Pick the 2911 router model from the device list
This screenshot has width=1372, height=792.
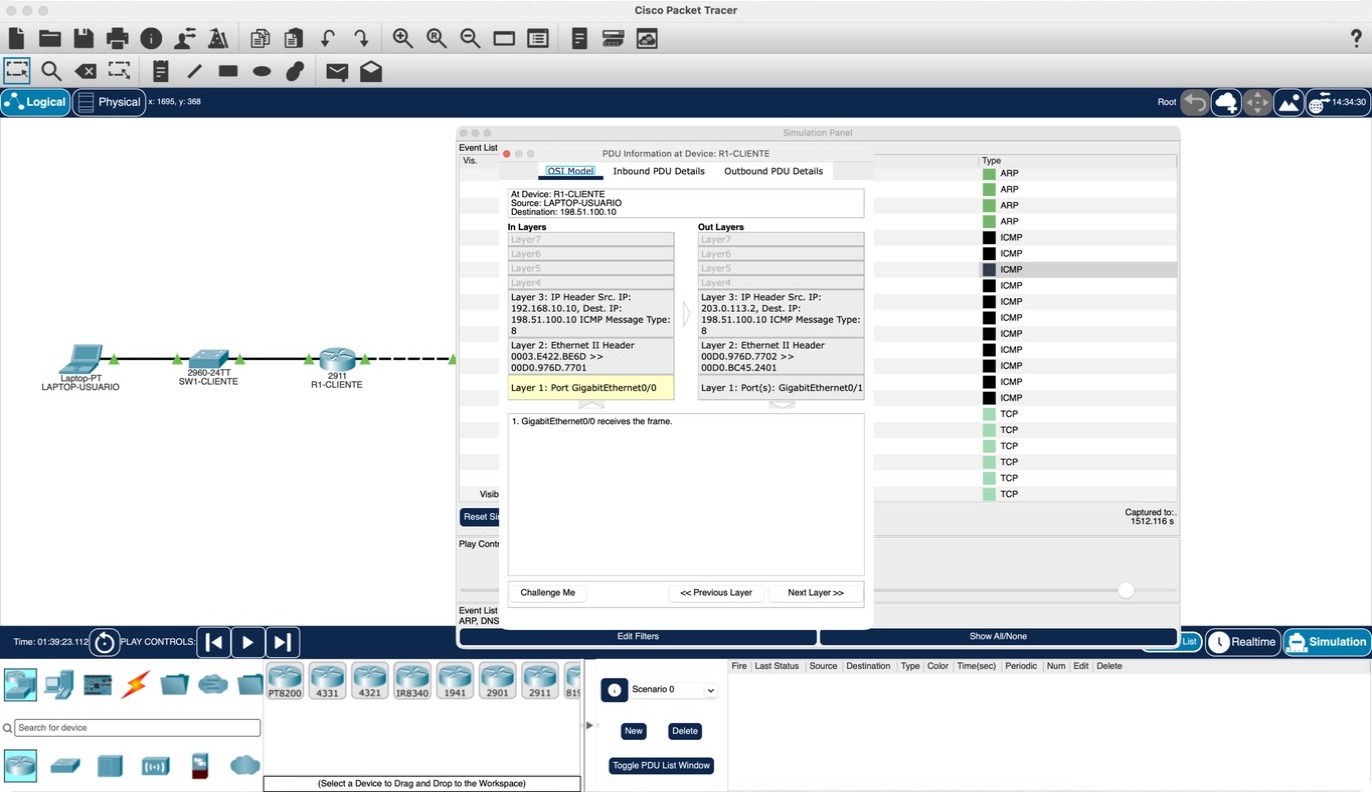[540, 680]
